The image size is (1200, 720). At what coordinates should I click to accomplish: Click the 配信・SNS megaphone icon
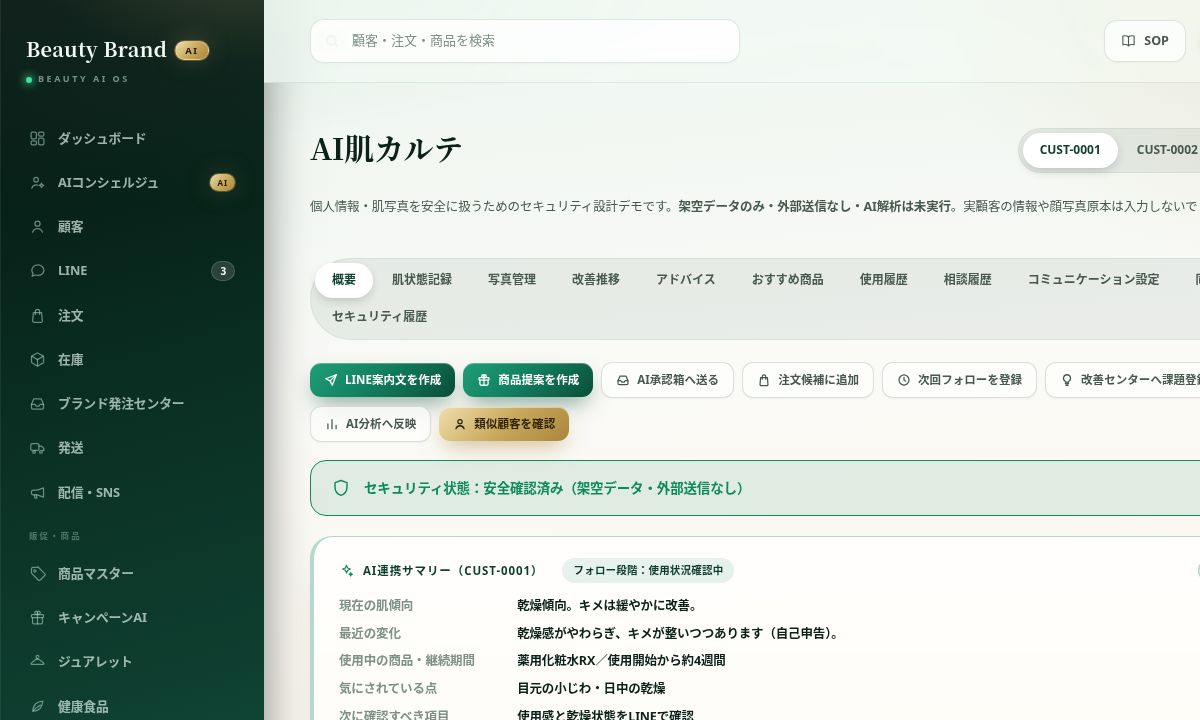pyautogui.click(x=38, y=493)
